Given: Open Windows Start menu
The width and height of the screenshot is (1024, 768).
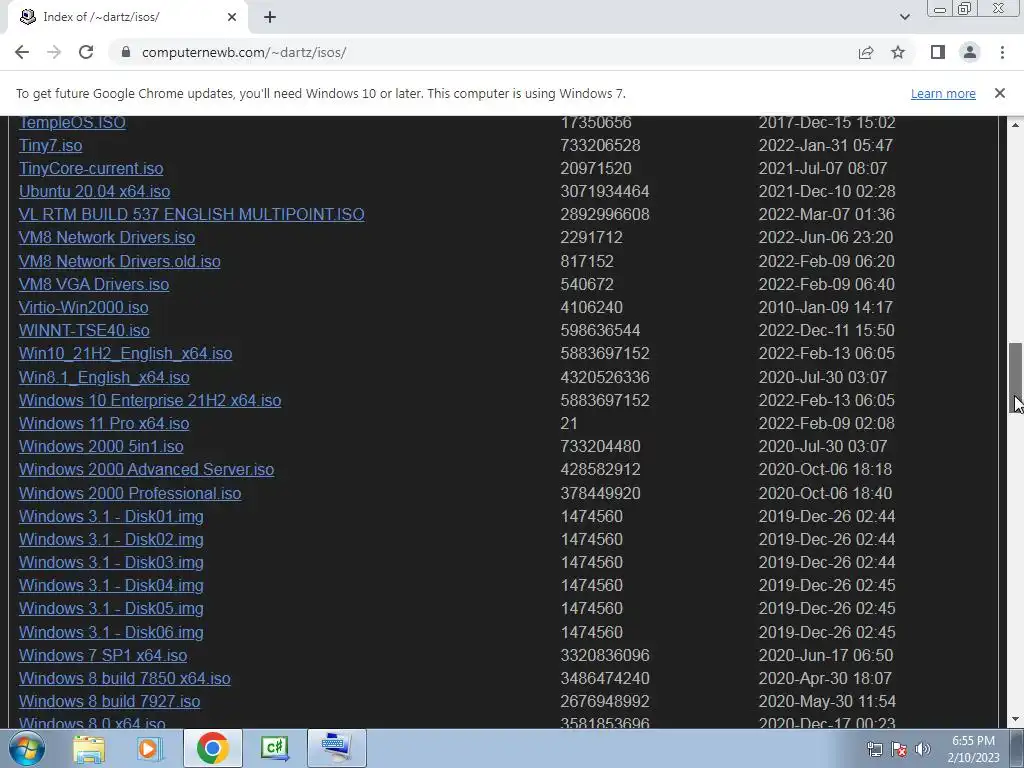Looking at the screenshot, I should [26, 748].
